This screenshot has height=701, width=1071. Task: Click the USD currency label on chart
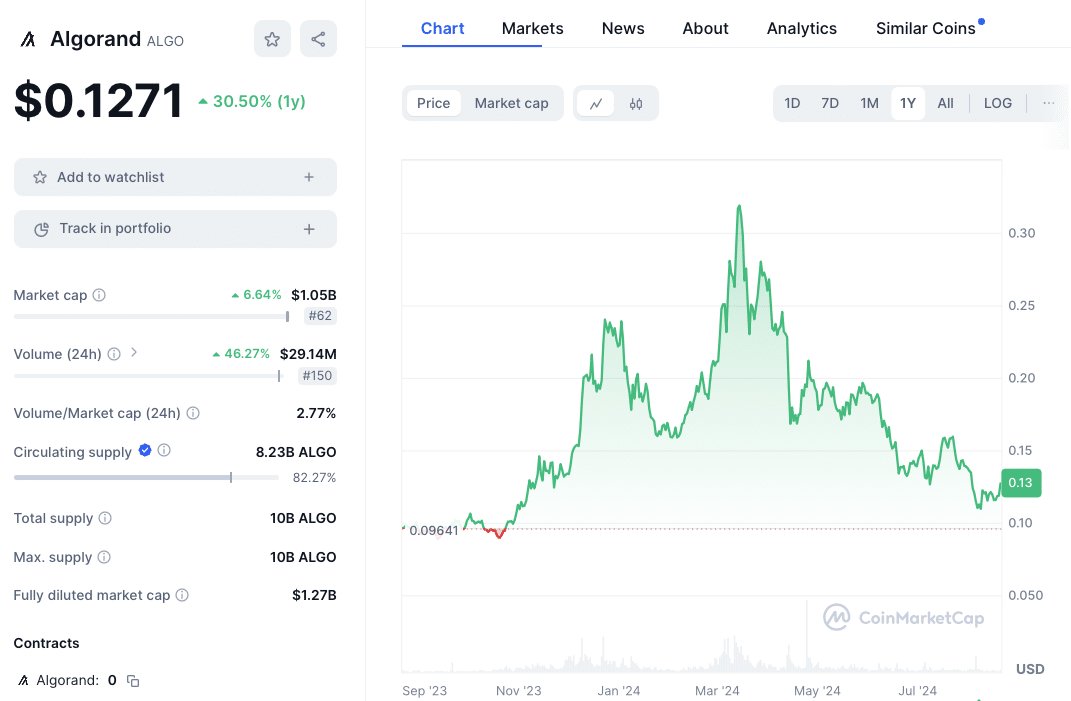click(x=1030, y=669)
